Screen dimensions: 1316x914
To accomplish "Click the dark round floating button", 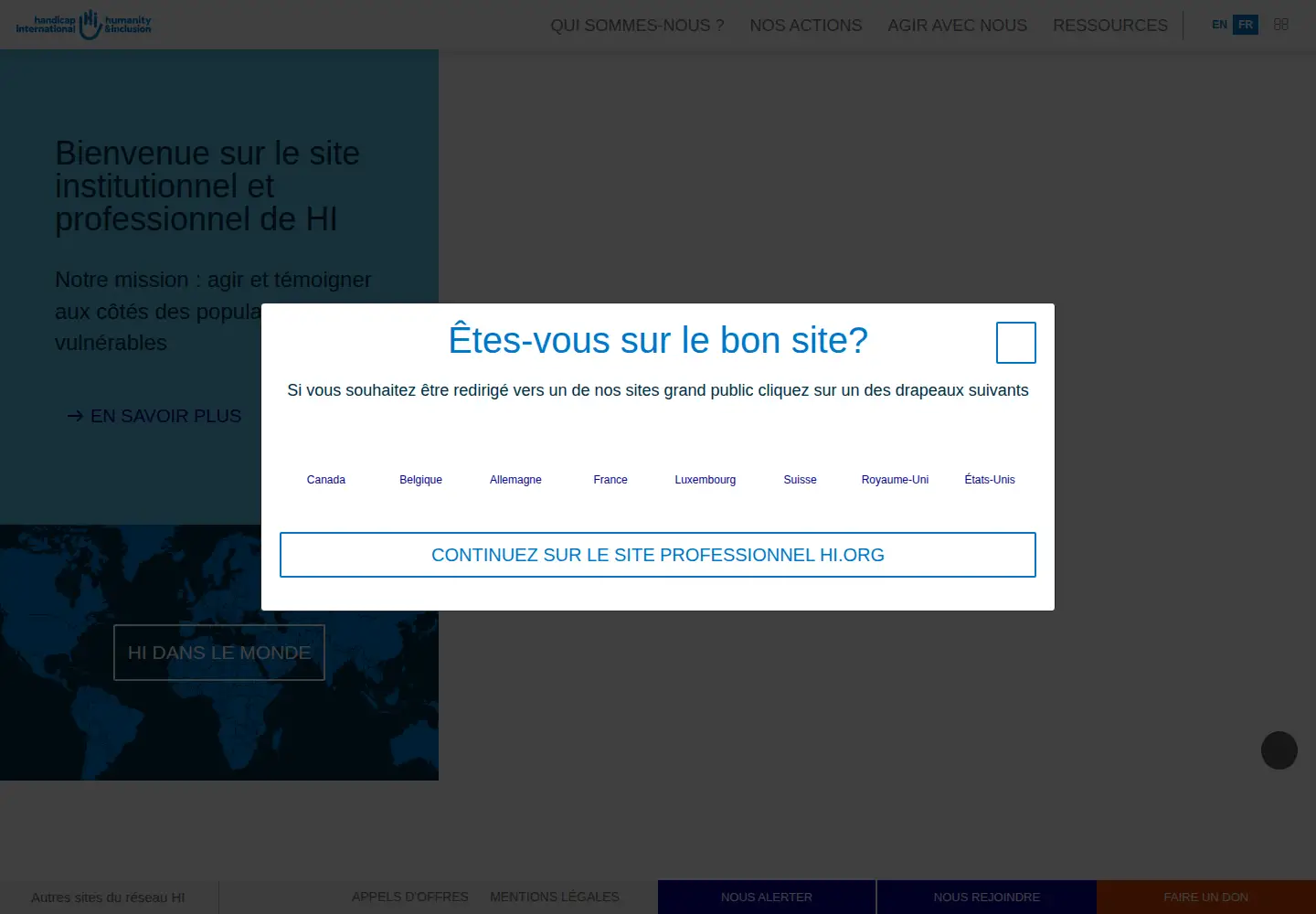I will (x=1279, y=750).
